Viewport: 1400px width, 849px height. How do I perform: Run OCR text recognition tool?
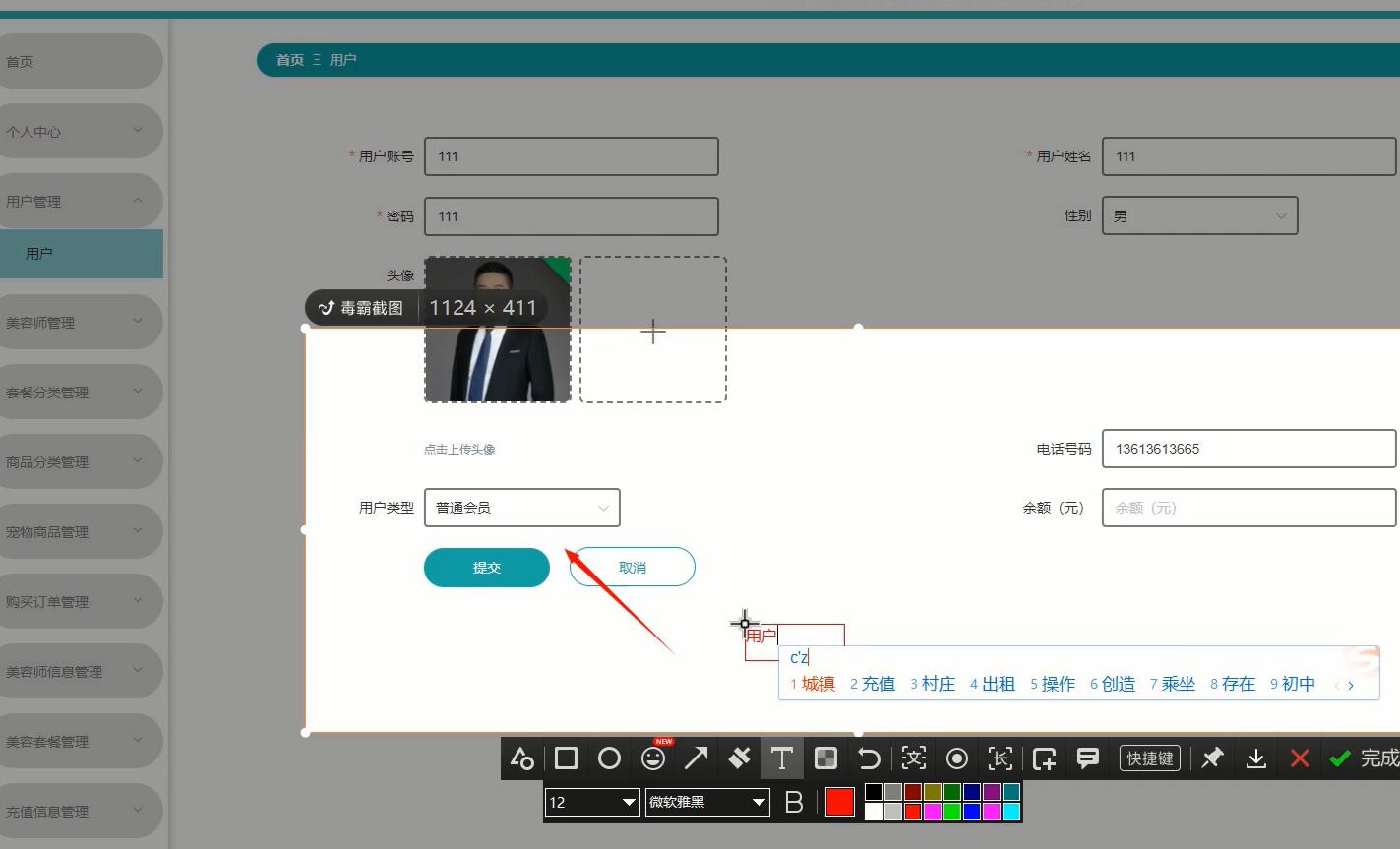pos(914,758)
